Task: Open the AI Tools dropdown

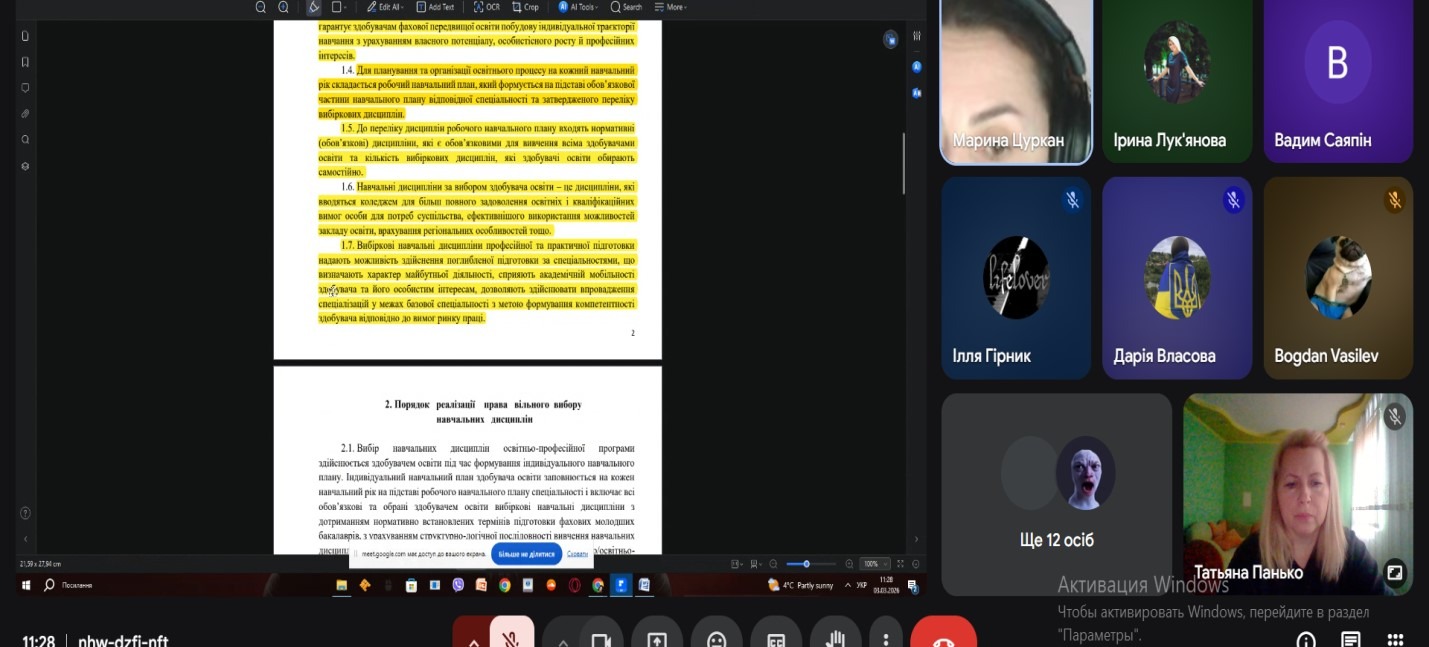Action: [580, 7]
